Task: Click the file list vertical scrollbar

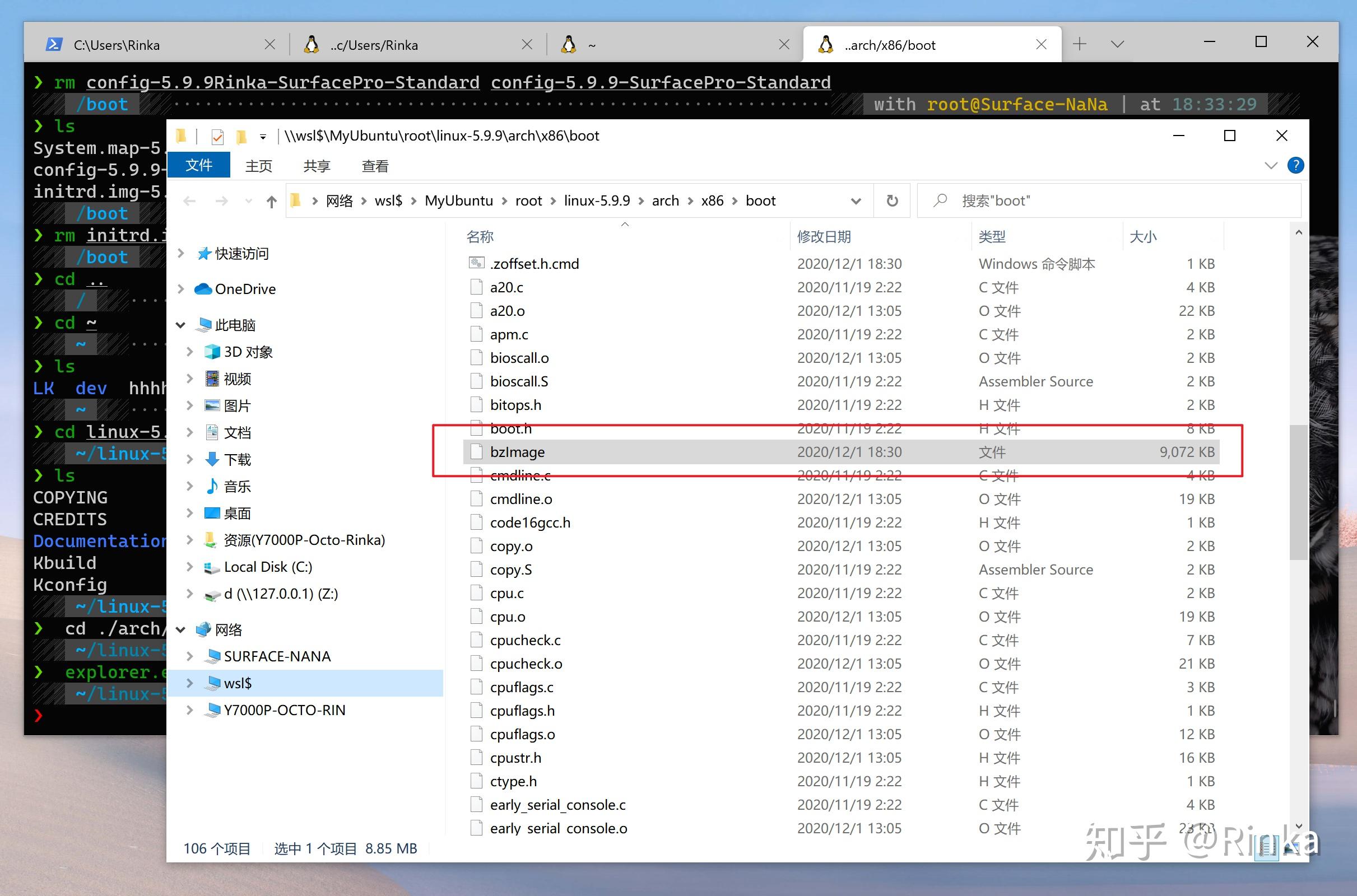Action: pos(1298,492)
